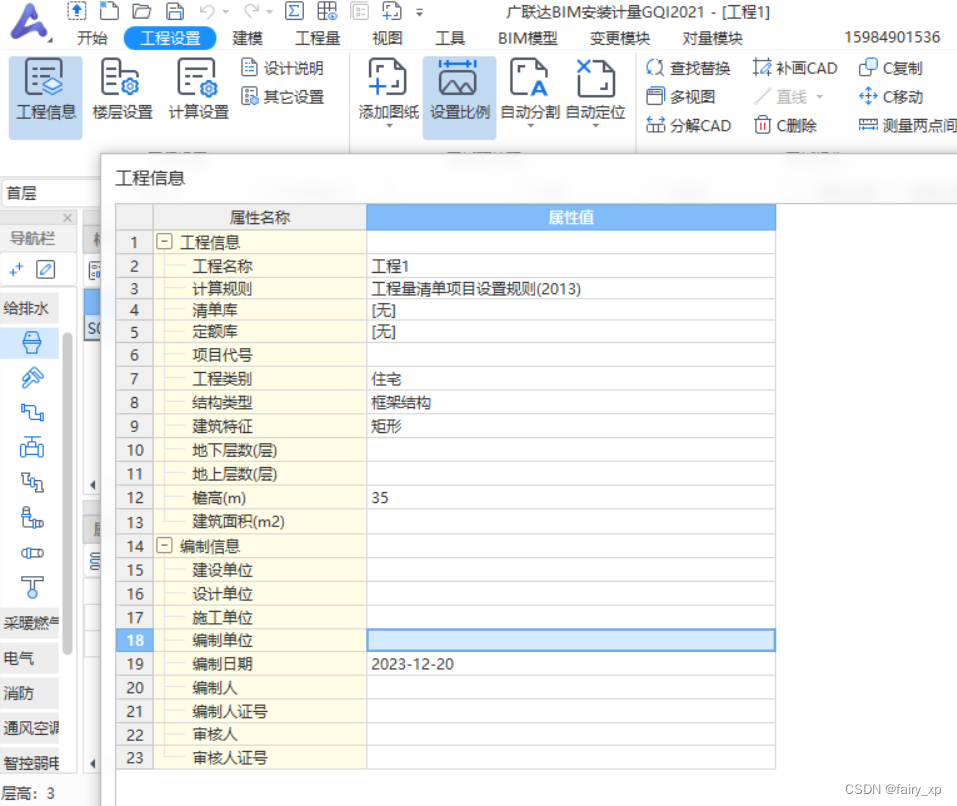Click 测量两点间 measure tool
This screenshot has width=957, height=806.
tap(907, 125)
